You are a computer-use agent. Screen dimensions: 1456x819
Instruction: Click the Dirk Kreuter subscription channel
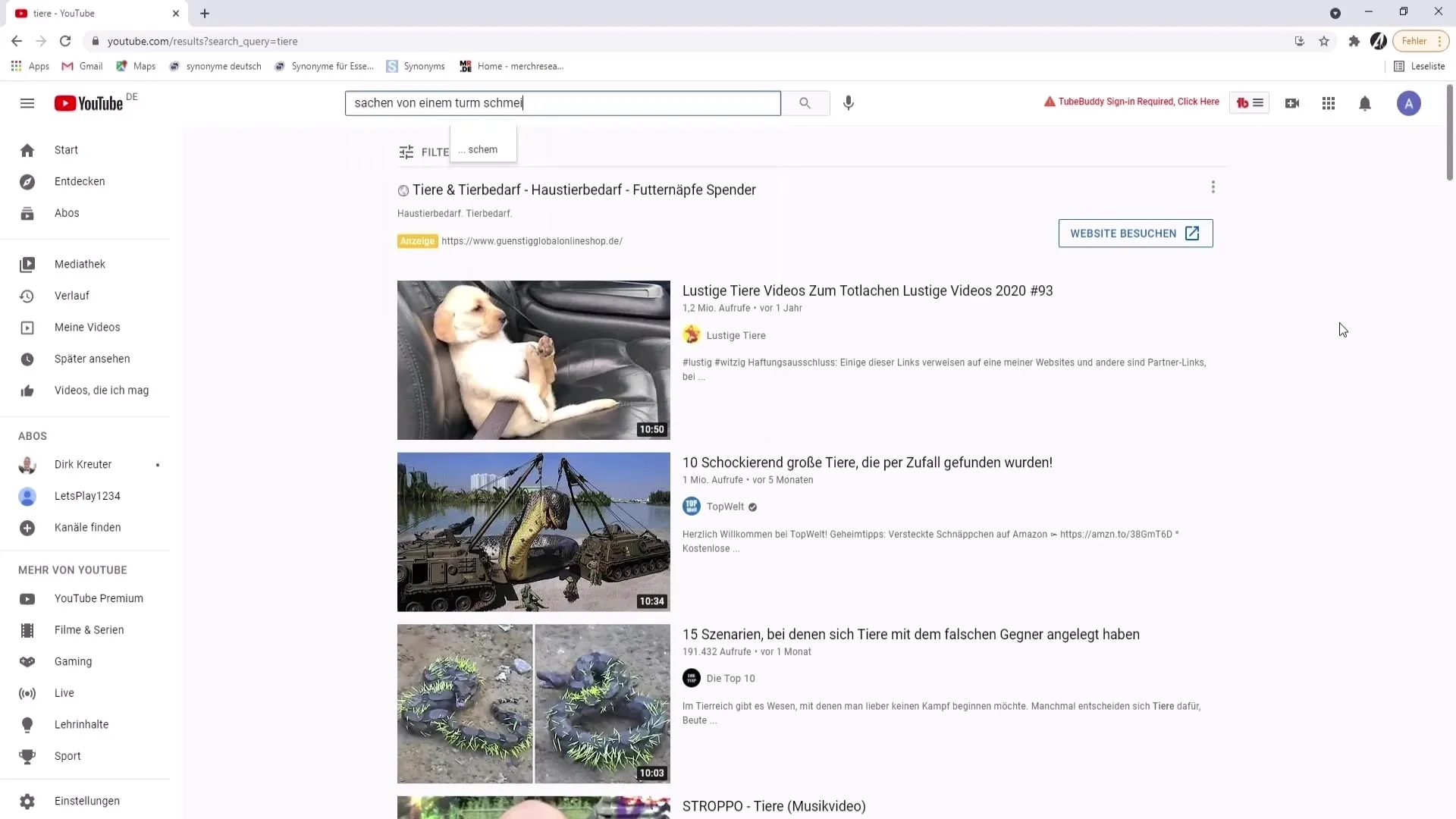coord(83,464)
